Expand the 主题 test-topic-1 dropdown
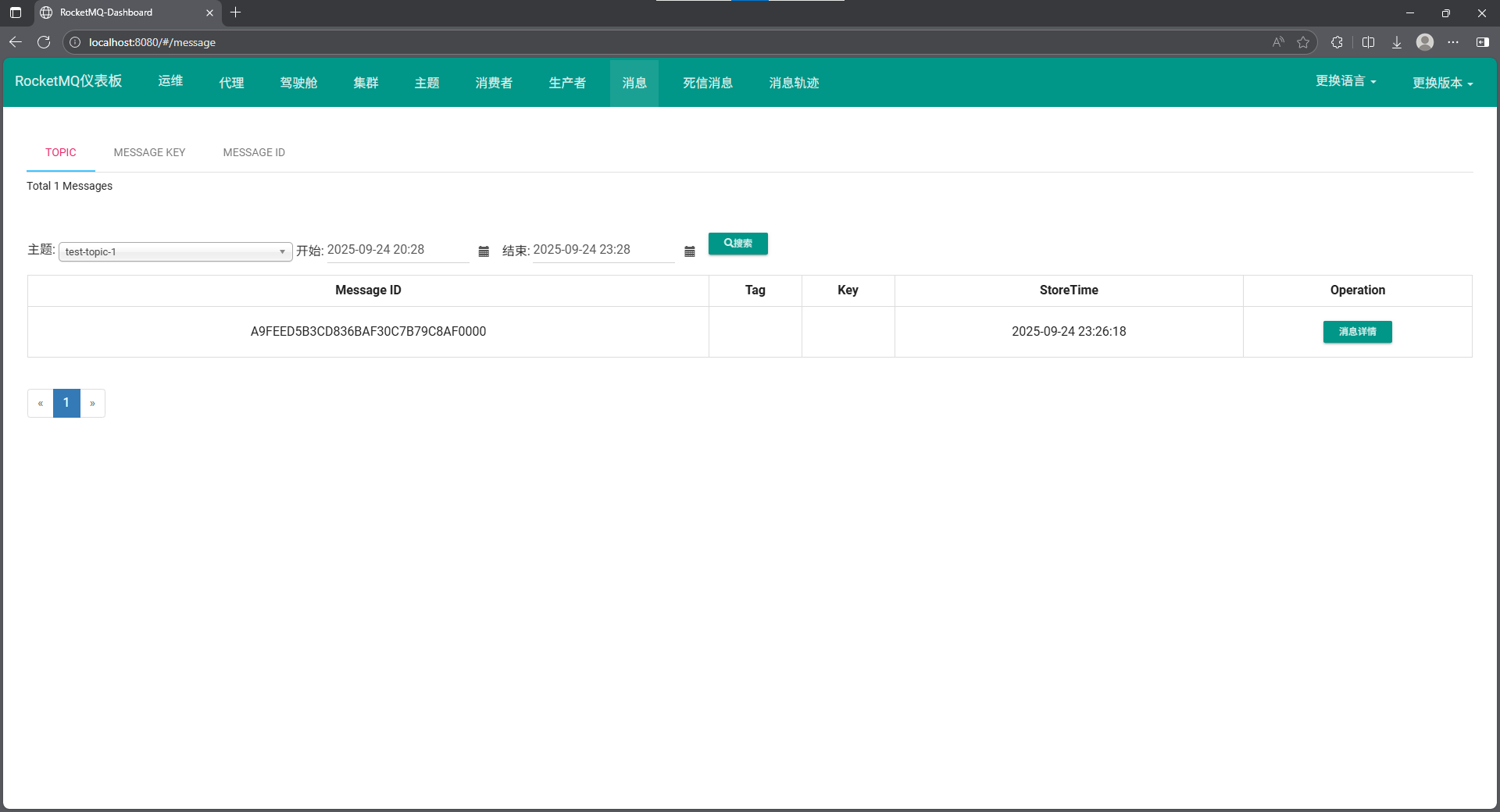1500x812 pixels. tap(176, 251)
